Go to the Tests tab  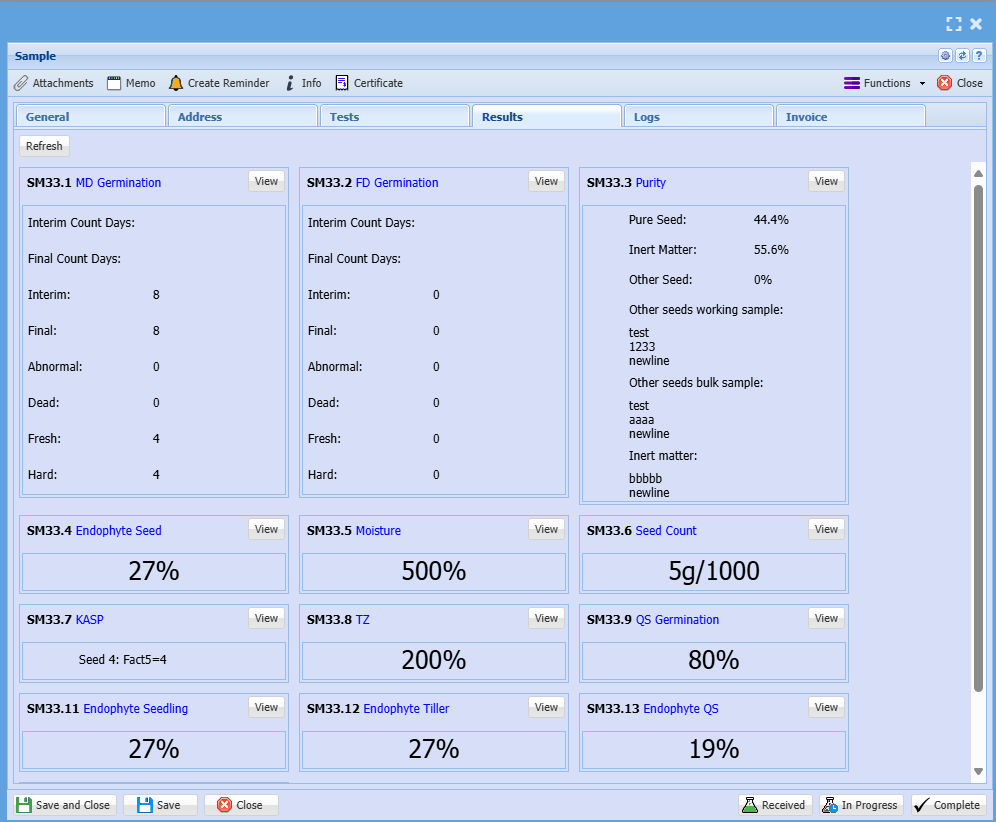point(394,117)
